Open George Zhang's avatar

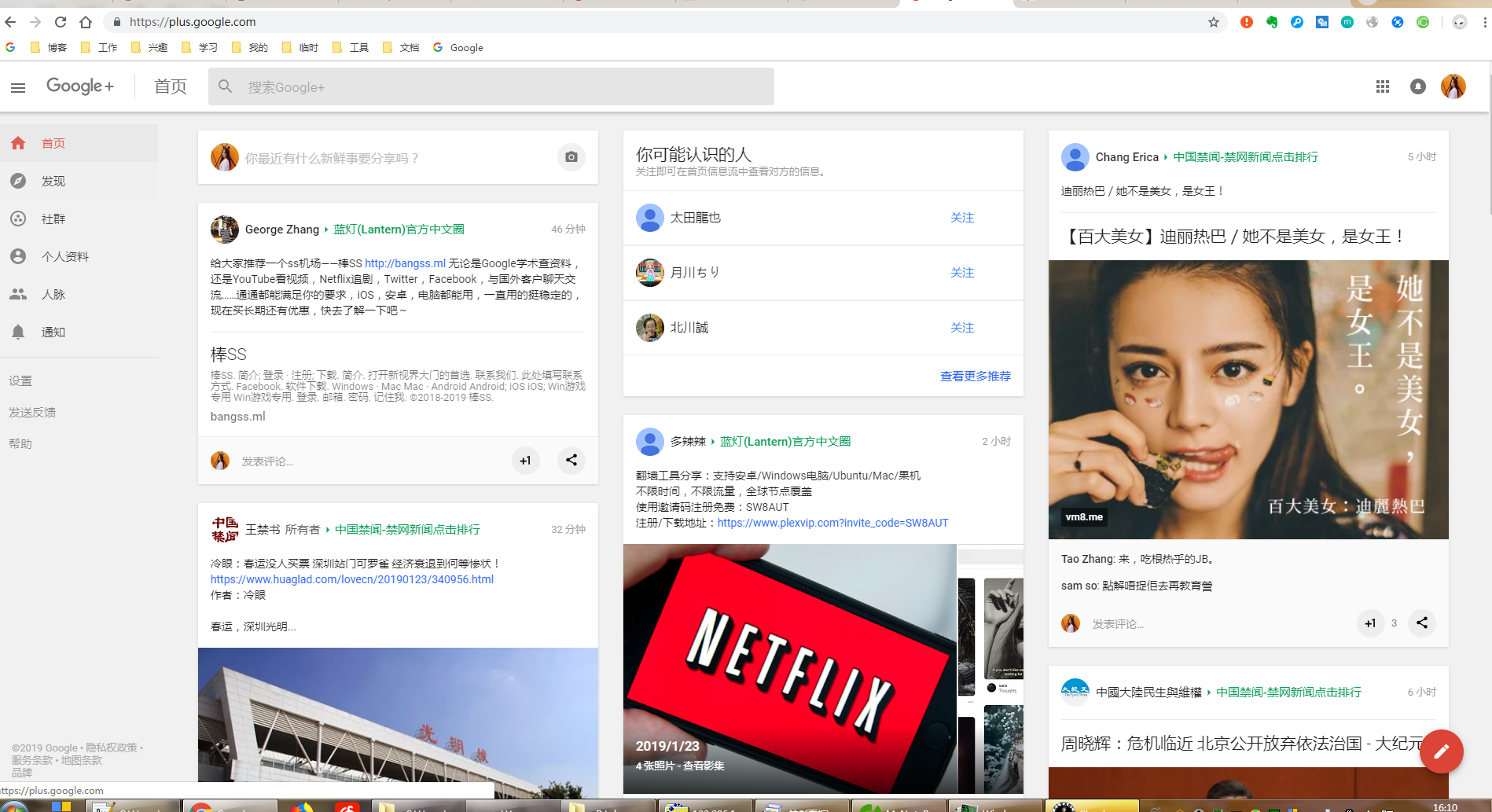[x=225, y=230]
